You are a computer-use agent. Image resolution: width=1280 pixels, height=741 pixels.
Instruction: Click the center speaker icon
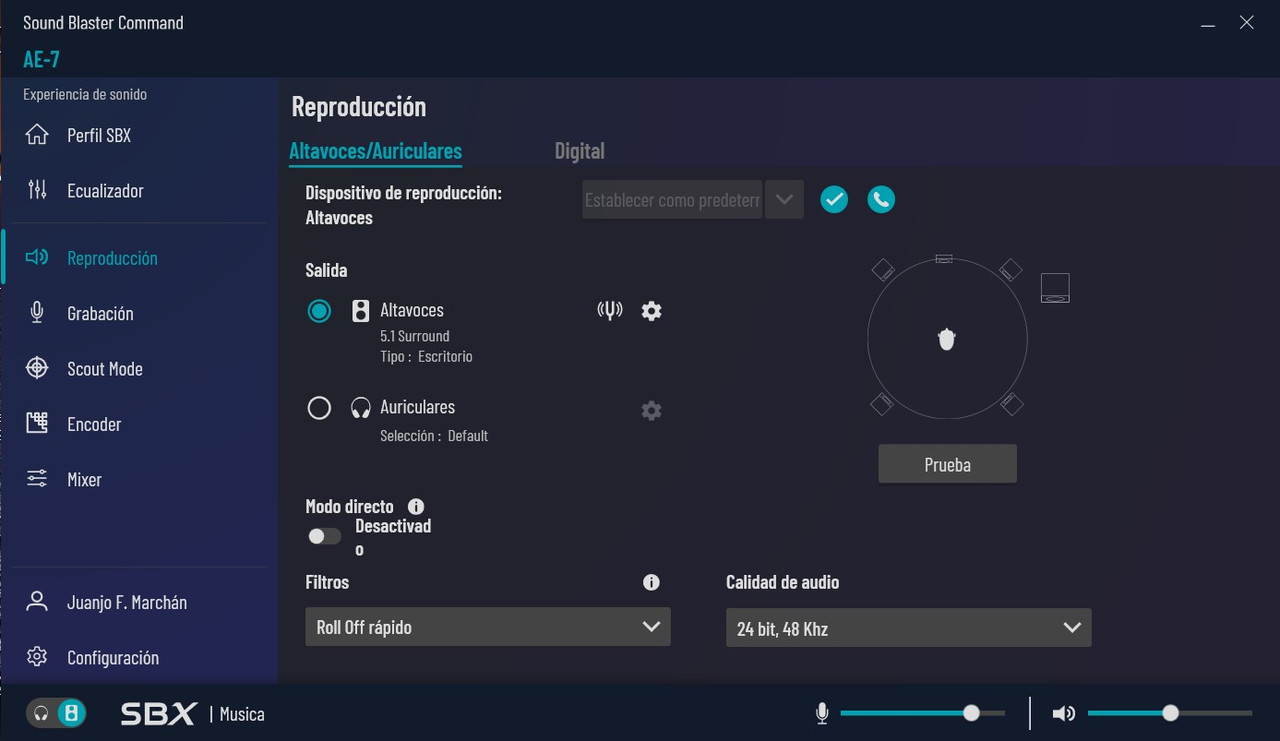tap(944, 259)
